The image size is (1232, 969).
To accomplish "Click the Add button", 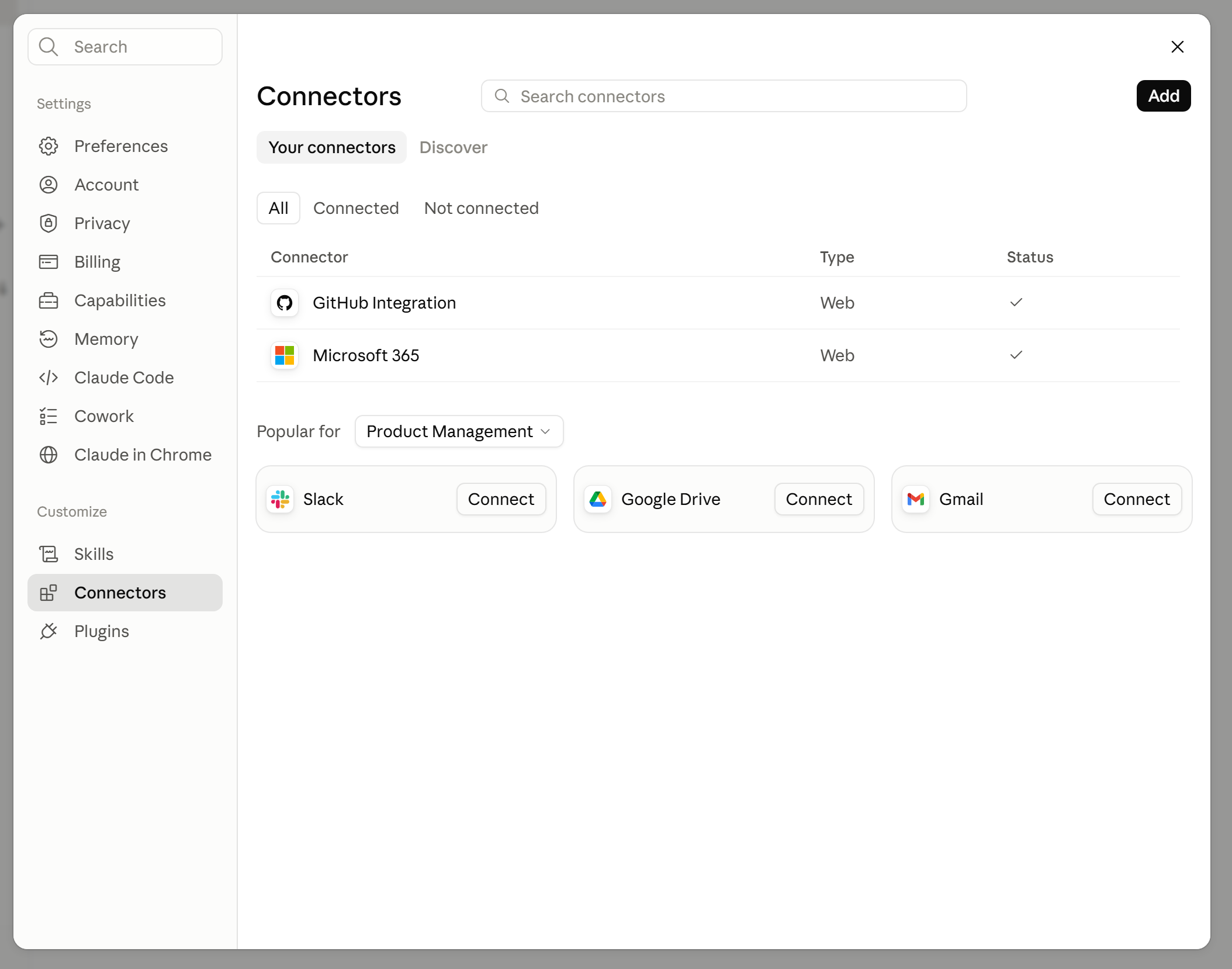I will pos(1164,96).
